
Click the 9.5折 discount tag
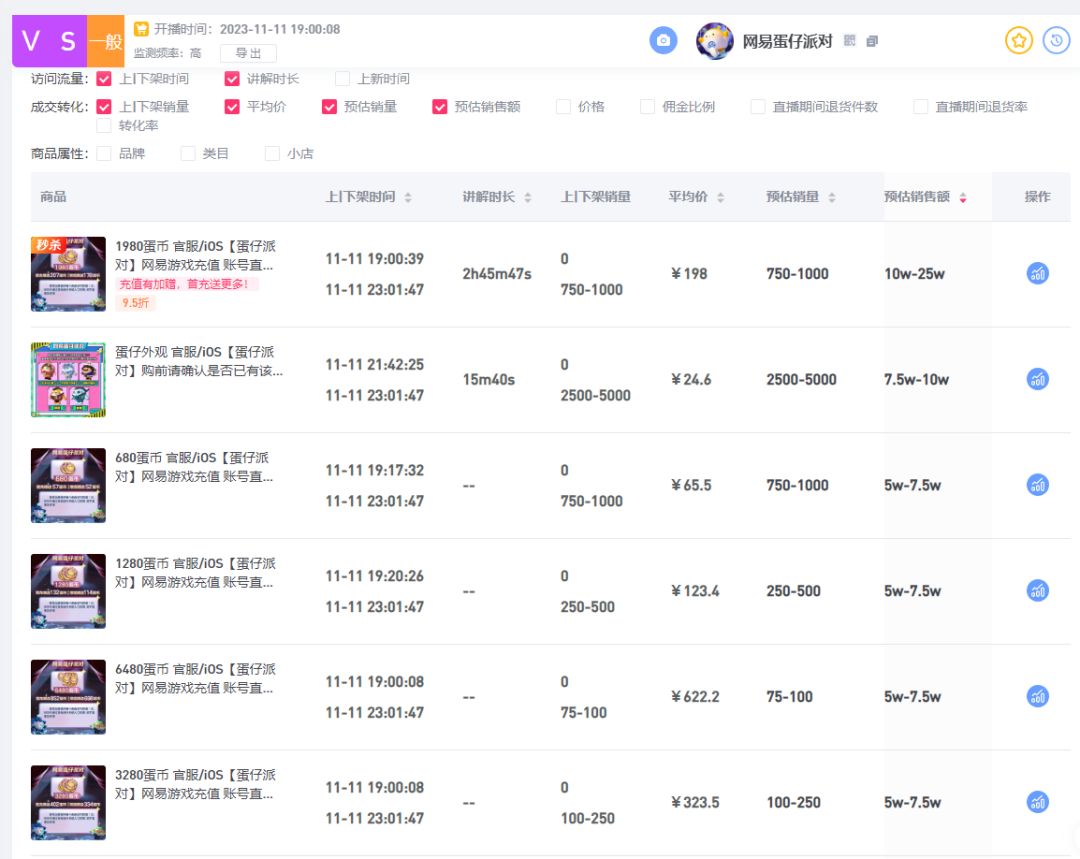[136, 303]
